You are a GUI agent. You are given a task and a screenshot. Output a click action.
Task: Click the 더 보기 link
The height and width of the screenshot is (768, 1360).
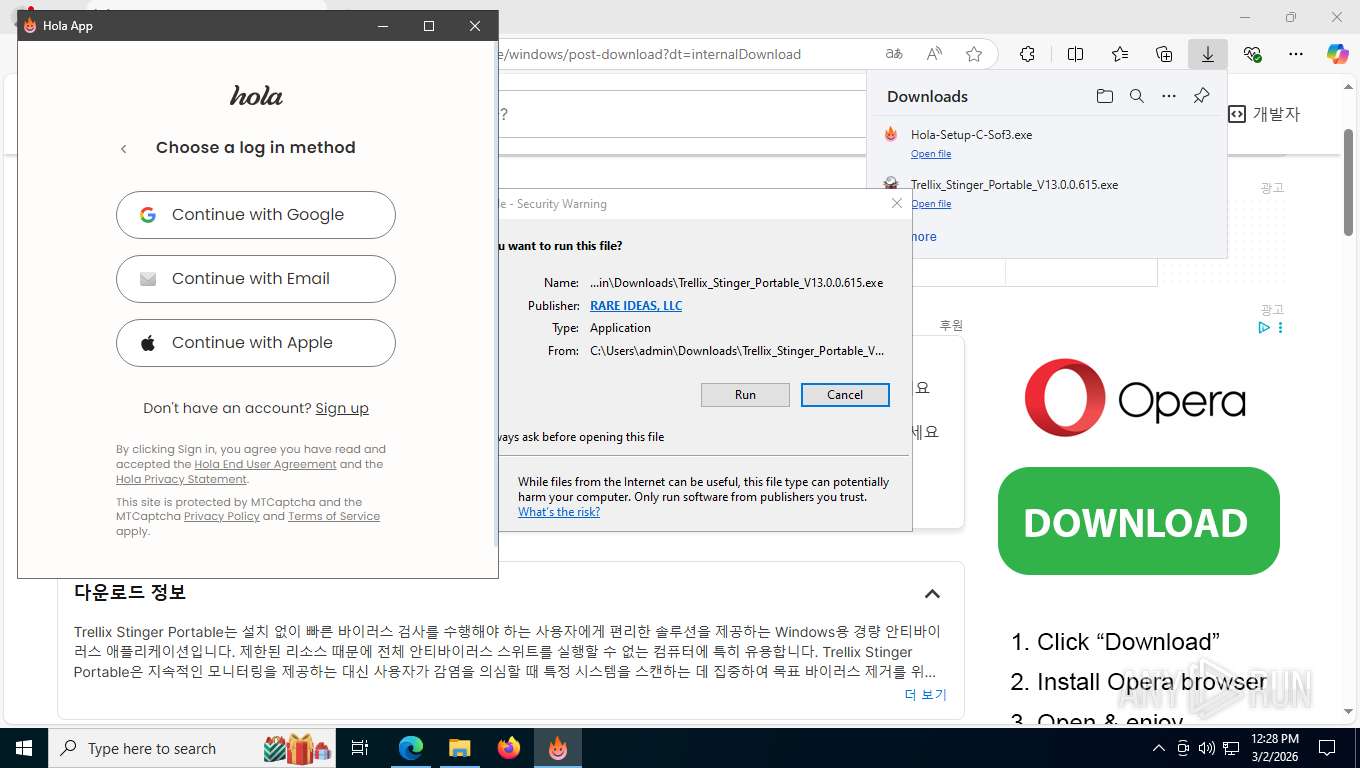coord(925,695)
